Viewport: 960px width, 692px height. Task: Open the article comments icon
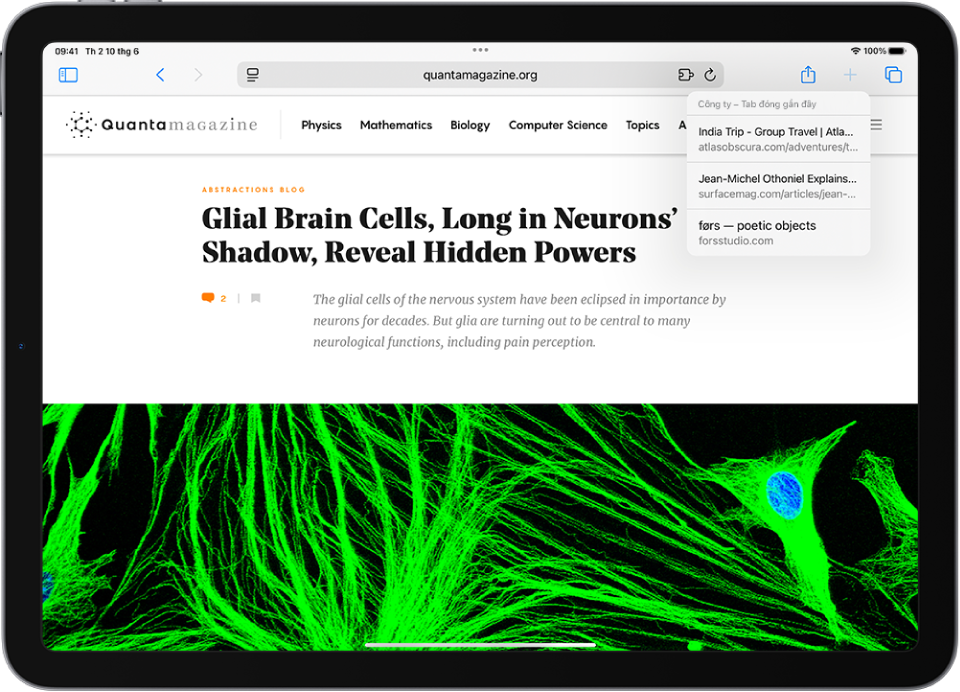(x=208, y=298)
